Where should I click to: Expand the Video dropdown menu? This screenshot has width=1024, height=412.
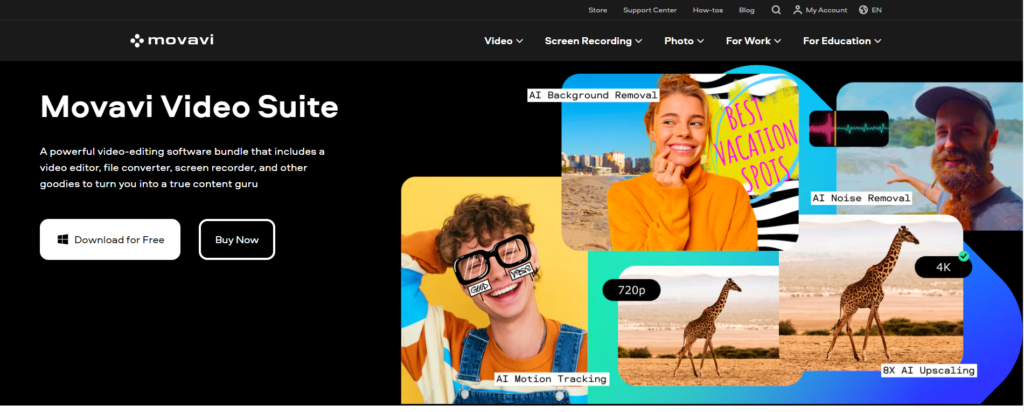pyautogui.click(x=504, y=41)
